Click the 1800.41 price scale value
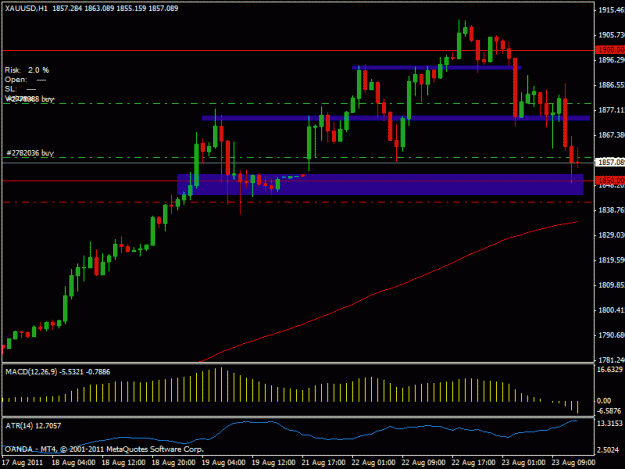This screenshot has width=625, height=469. tap(611, 310)
